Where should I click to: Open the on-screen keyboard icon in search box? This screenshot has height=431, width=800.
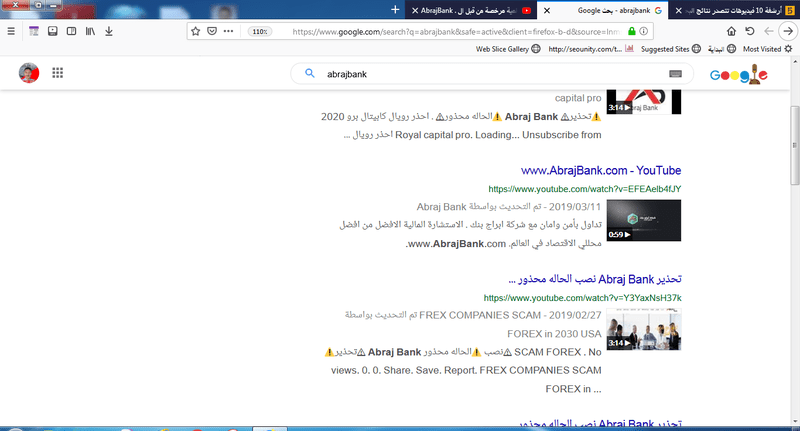point(675,74)
